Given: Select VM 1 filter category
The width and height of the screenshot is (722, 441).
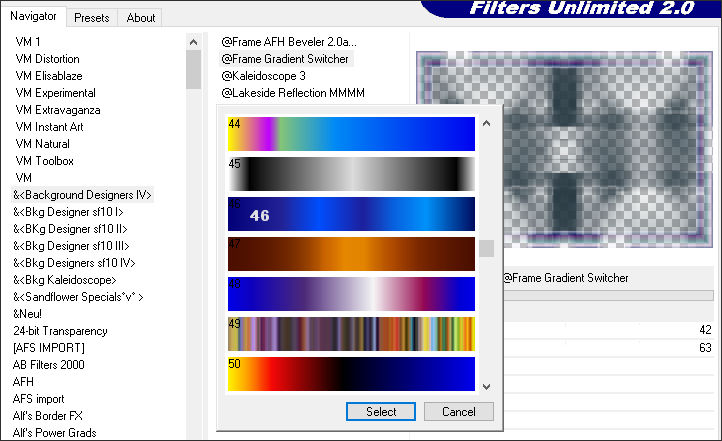Looking at the screenshot, I should click(28, 42).
